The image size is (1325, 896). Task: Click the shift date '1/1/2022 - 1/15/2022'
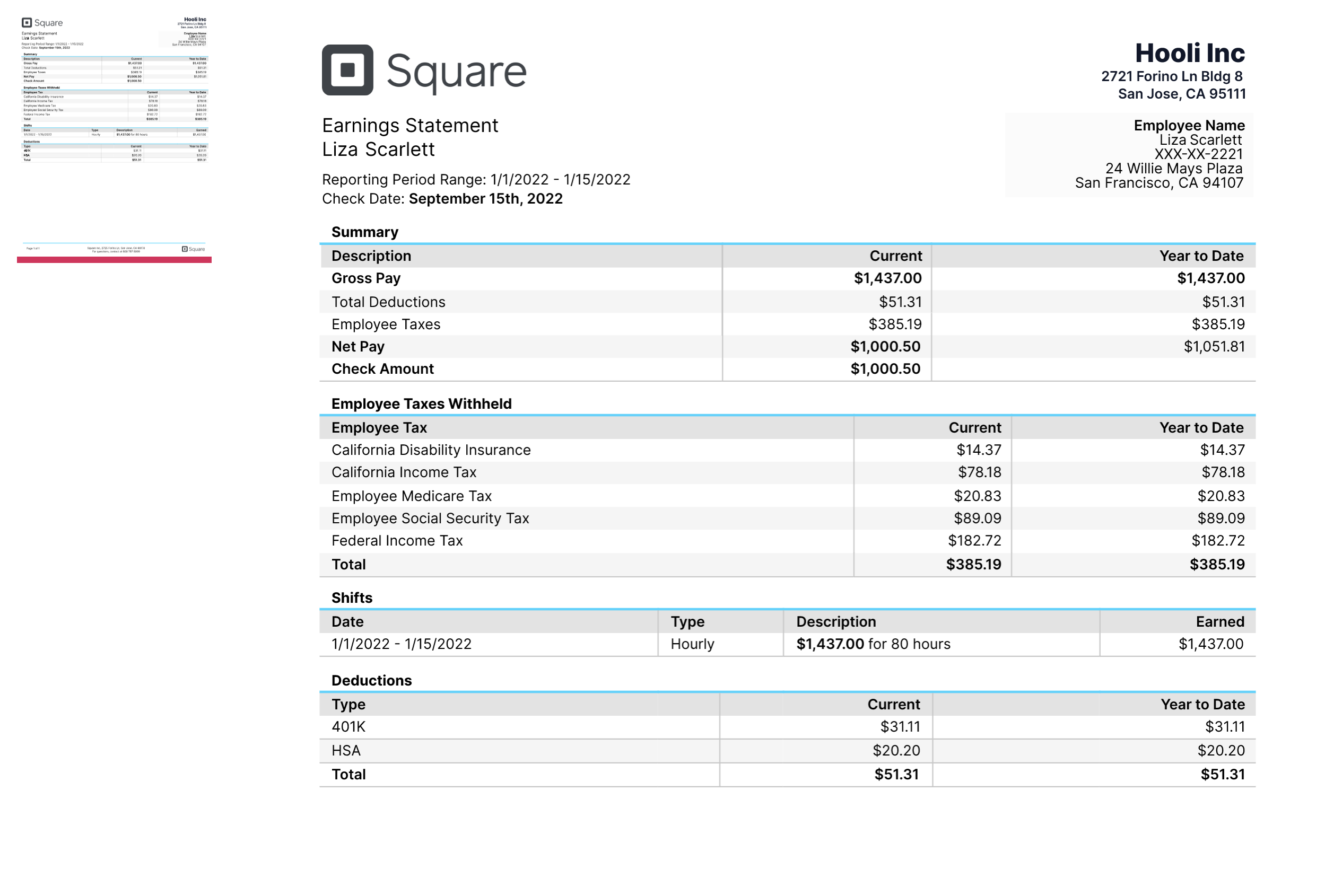click(402, 644)
